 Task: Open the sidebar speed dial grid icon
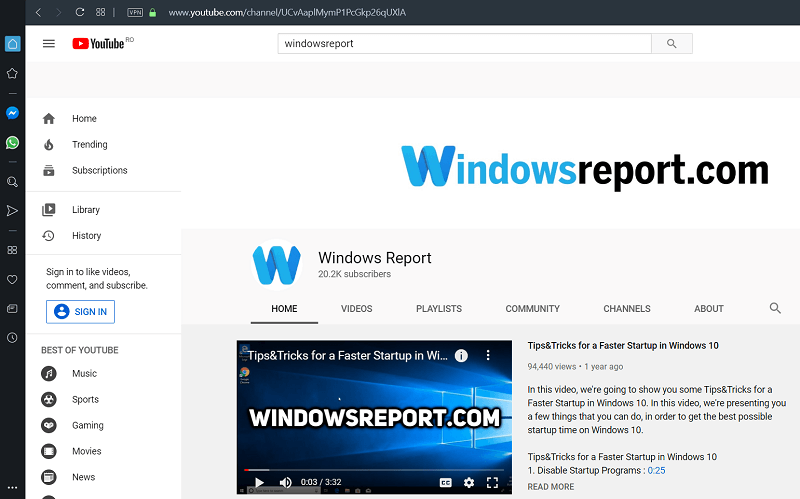(x=12, y=250)
